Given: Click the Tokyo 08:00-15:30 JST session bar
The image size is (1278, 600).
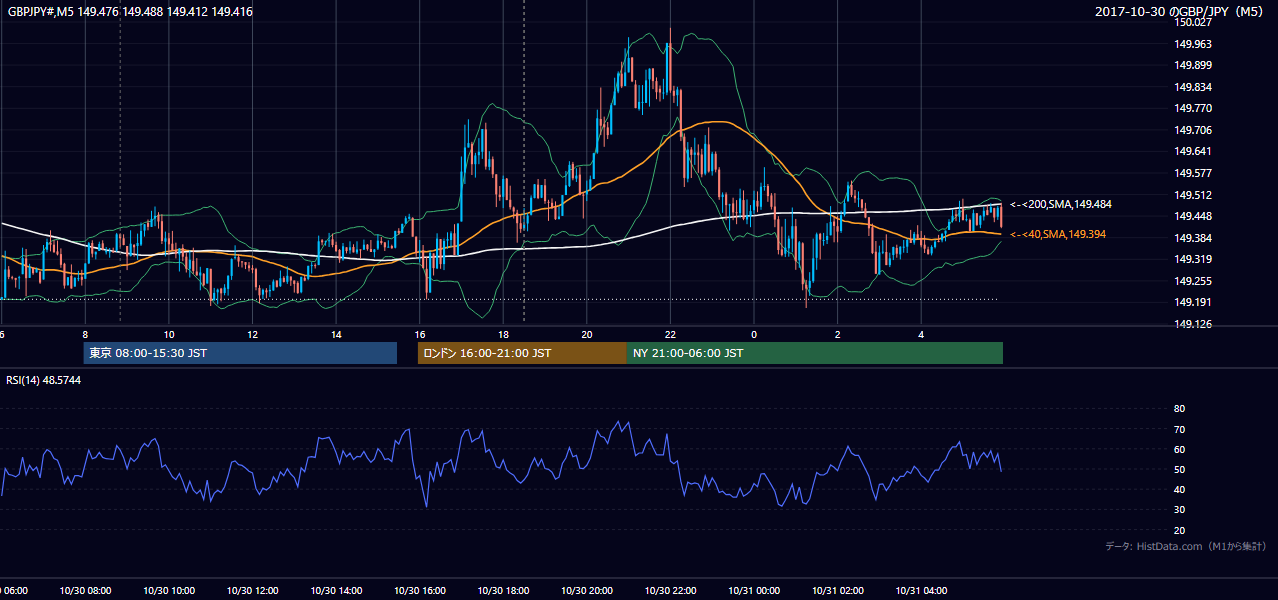Looking at the screenshot, I should [x=240, y=353].
